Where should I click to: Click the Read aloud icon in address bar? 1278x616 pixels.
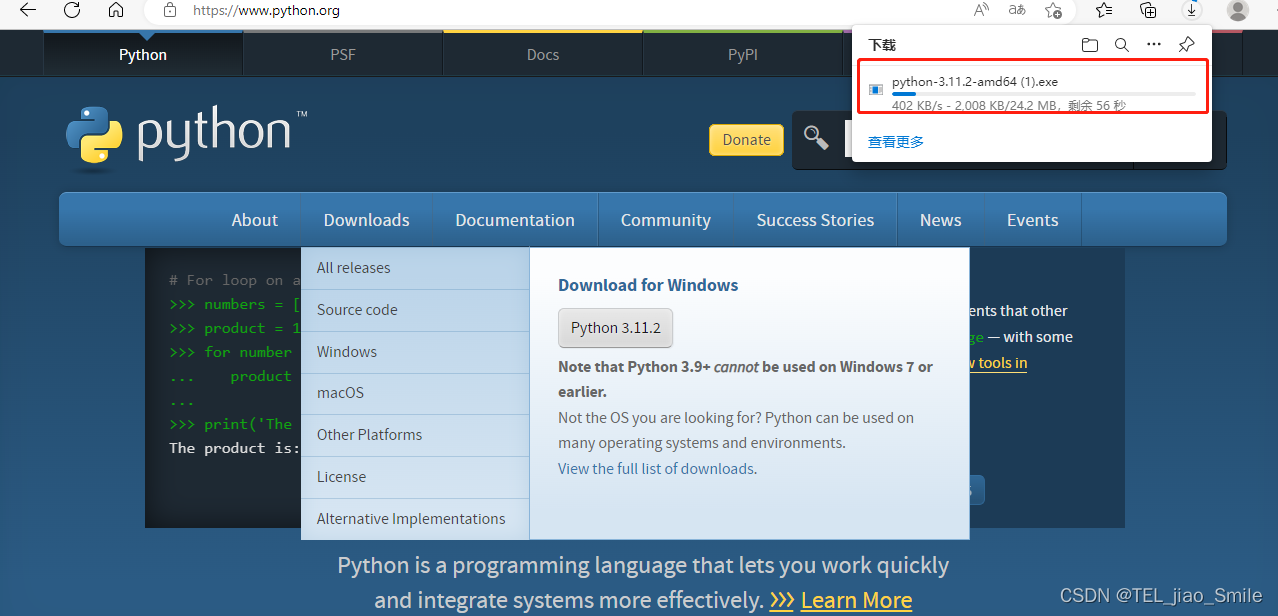[980, 11]
